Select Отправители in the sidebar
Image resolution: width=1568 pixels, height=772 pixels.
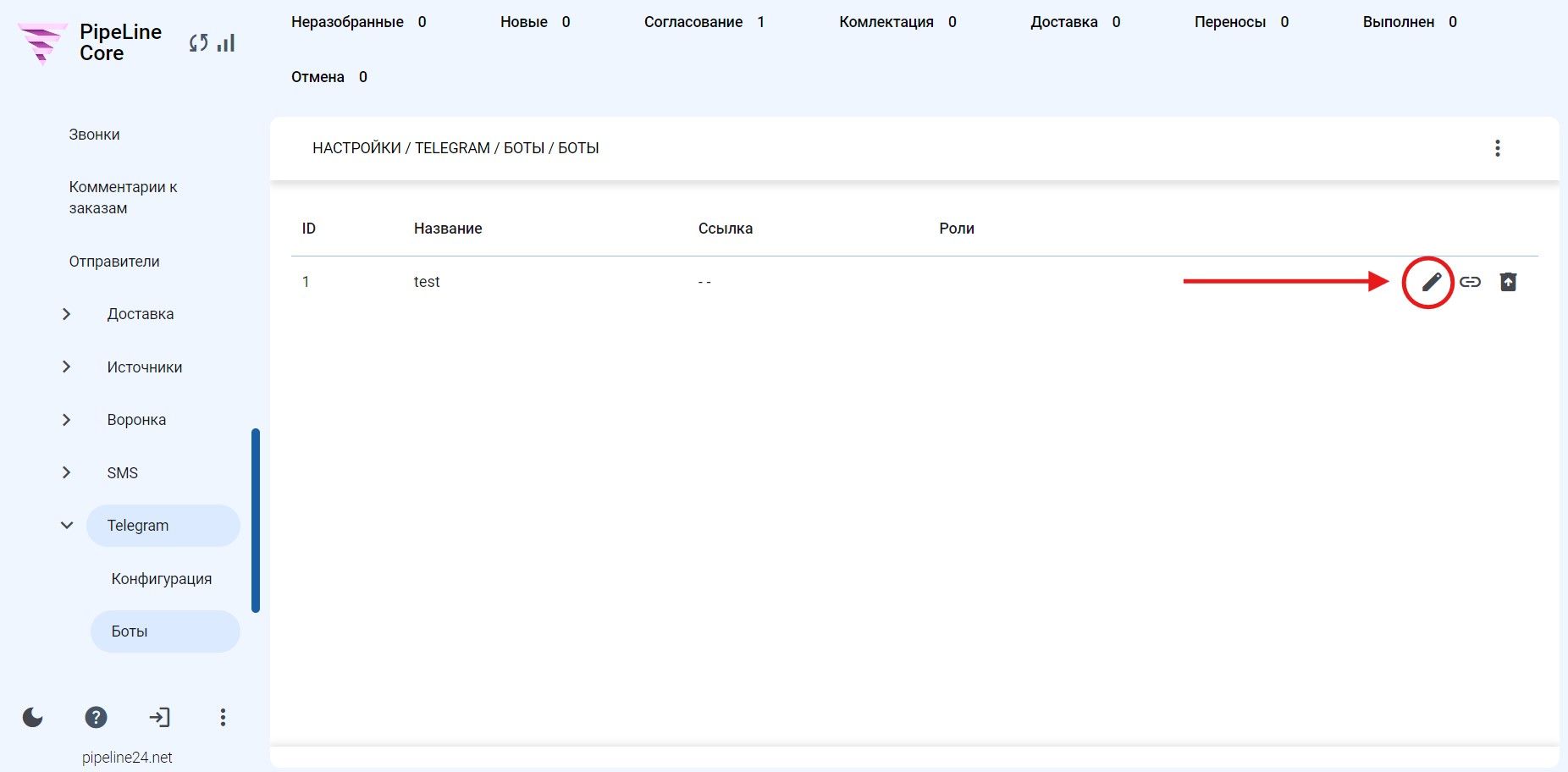[114, 262]
